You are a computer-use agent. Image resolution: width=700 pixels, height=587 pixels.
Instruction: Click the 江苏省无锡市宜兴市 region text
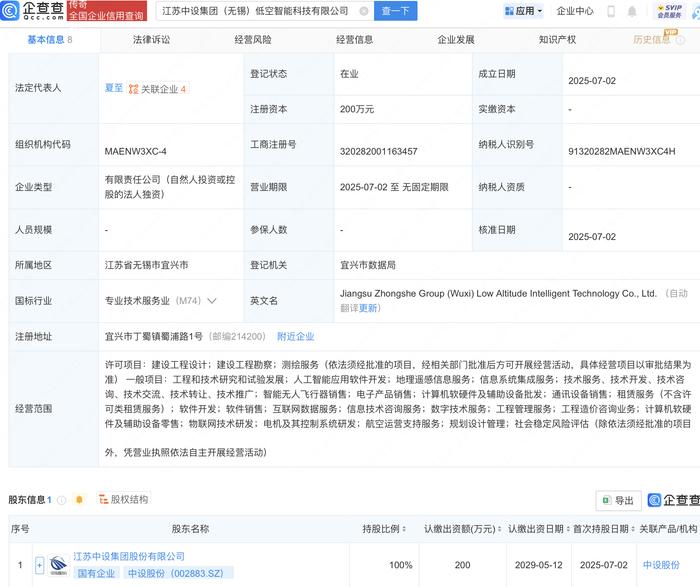[x=146, y=265]
